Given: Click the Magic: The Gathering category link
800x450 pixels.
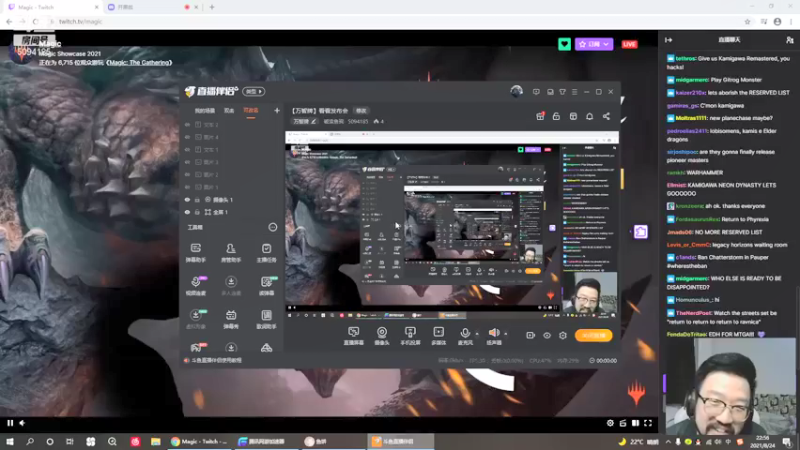Looking at the screenshot, I should [x=139, y=63].
